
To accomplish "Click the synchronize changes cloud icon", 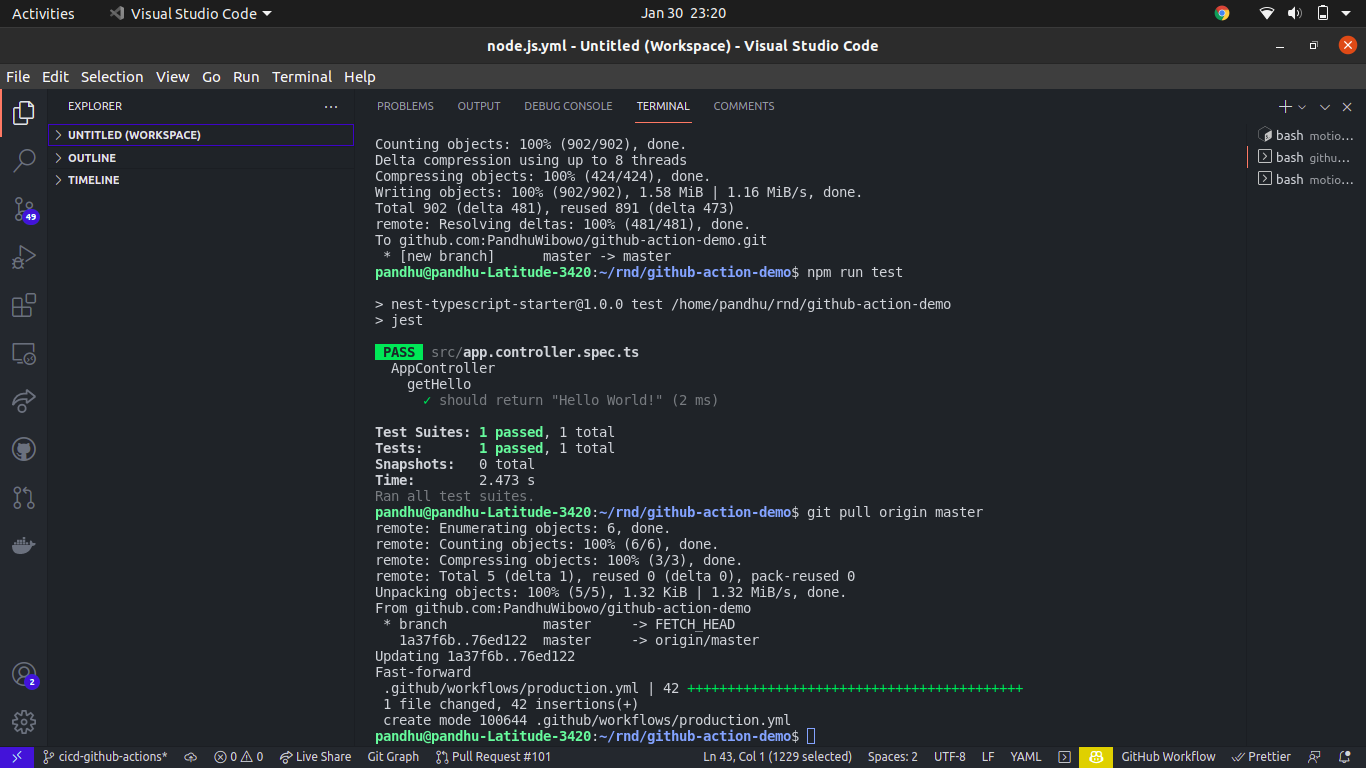I will point(191,757).
